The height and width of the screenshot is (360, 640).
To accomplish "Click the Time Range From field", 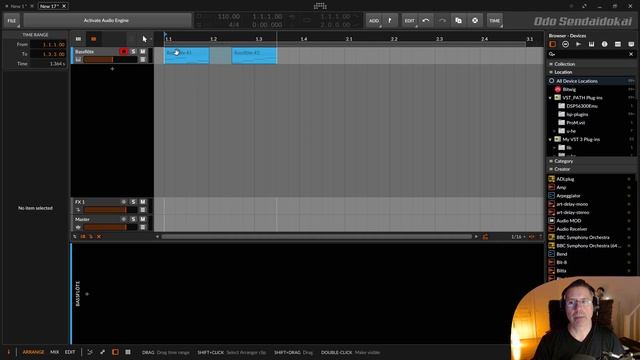I will (48, 44).
